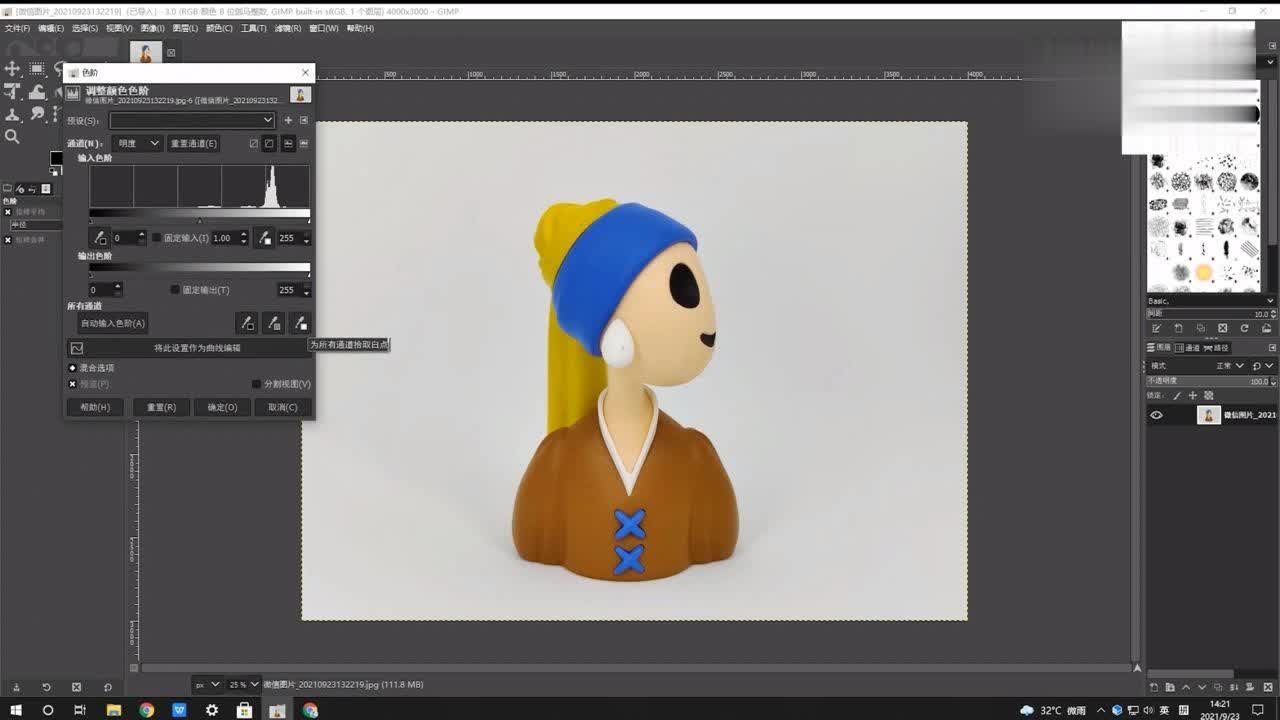The width and height of the screenshot is (1280, 720).
Task: Click 重置(R) Reset button
Action: (x=161, y=407)
